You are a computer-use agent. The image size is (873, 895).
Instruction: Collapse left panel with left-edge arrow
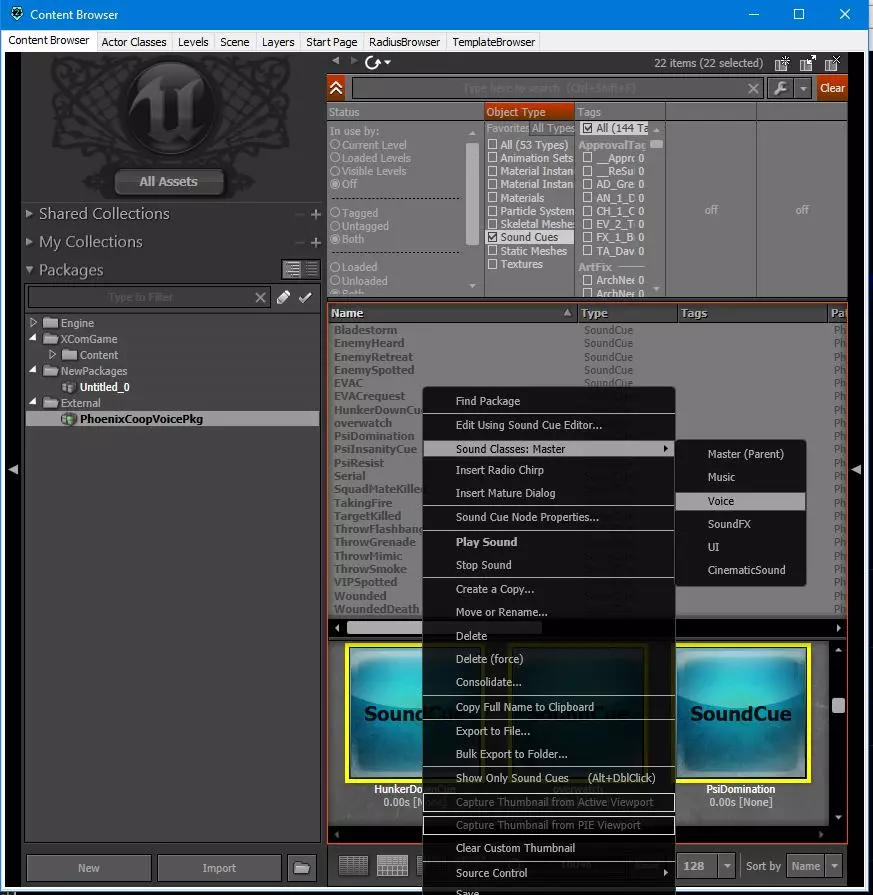(13, 469)
